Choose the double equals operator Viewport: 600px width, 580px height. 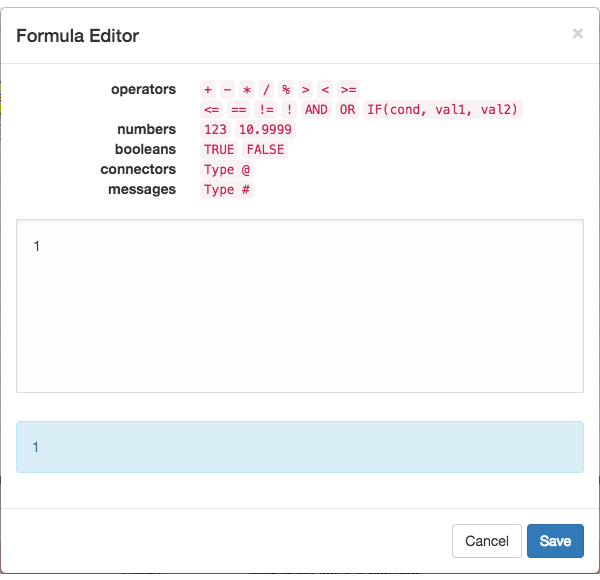[x=239, y=110]
